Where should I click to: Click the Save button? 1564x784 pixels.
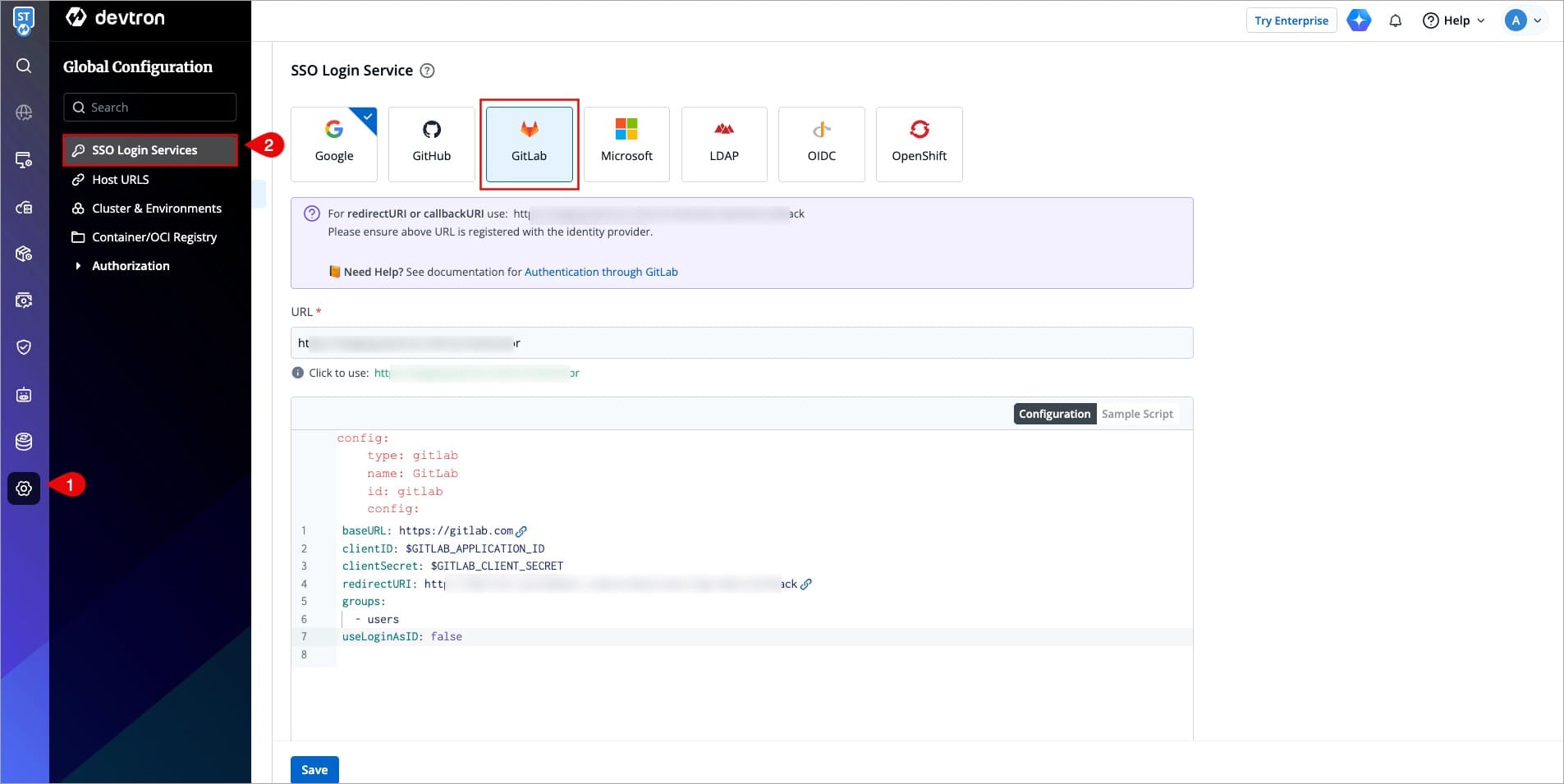click(314, 769)
